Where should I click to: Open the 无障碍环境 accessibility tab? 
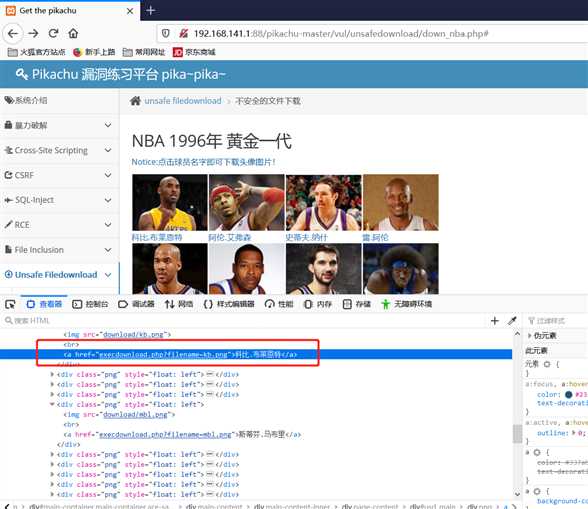[x=406, y=304]
